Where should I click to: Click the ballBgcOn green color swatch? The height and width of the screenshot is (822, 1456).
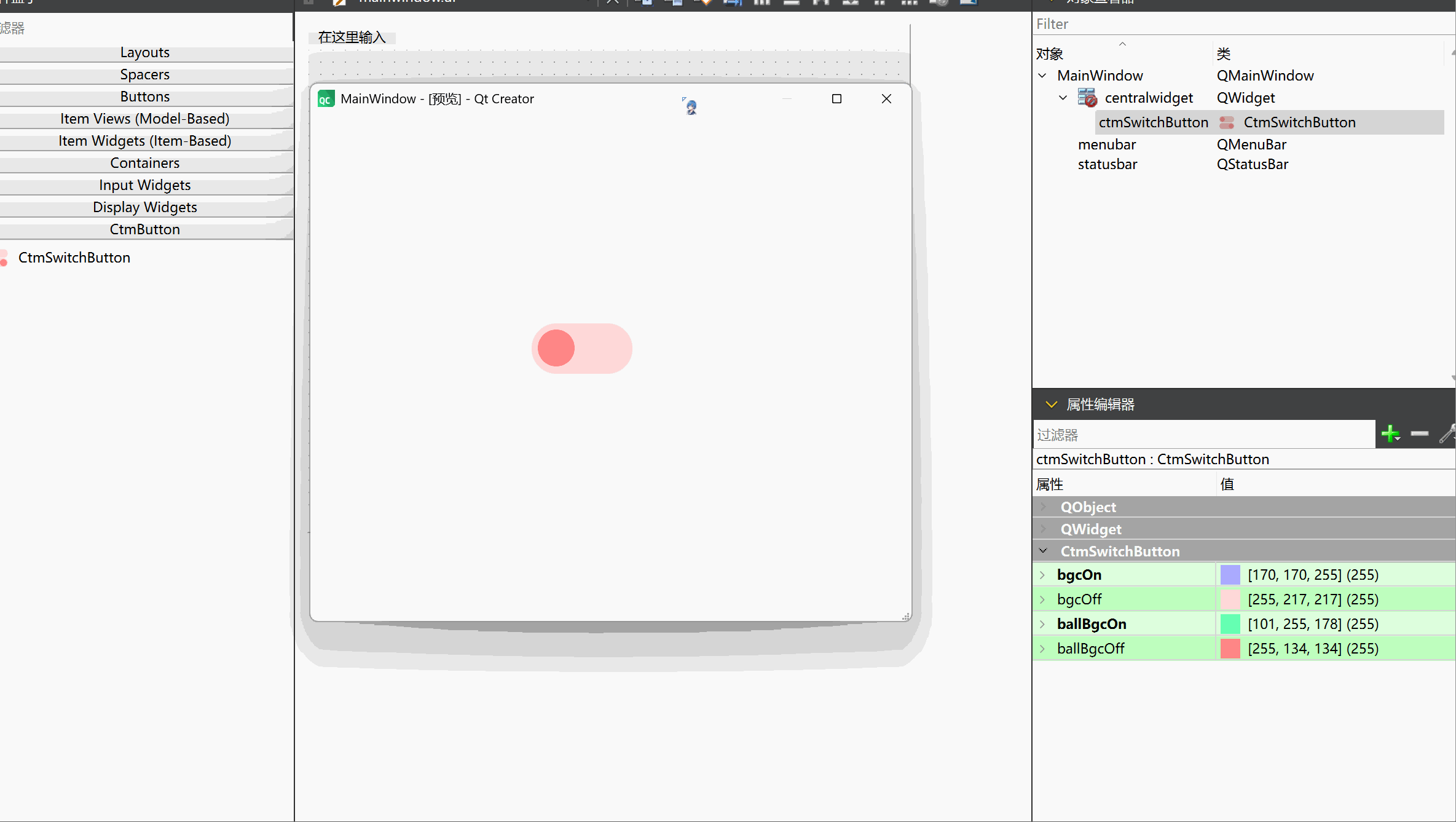pyautogui.click(x=1230, y=624)
